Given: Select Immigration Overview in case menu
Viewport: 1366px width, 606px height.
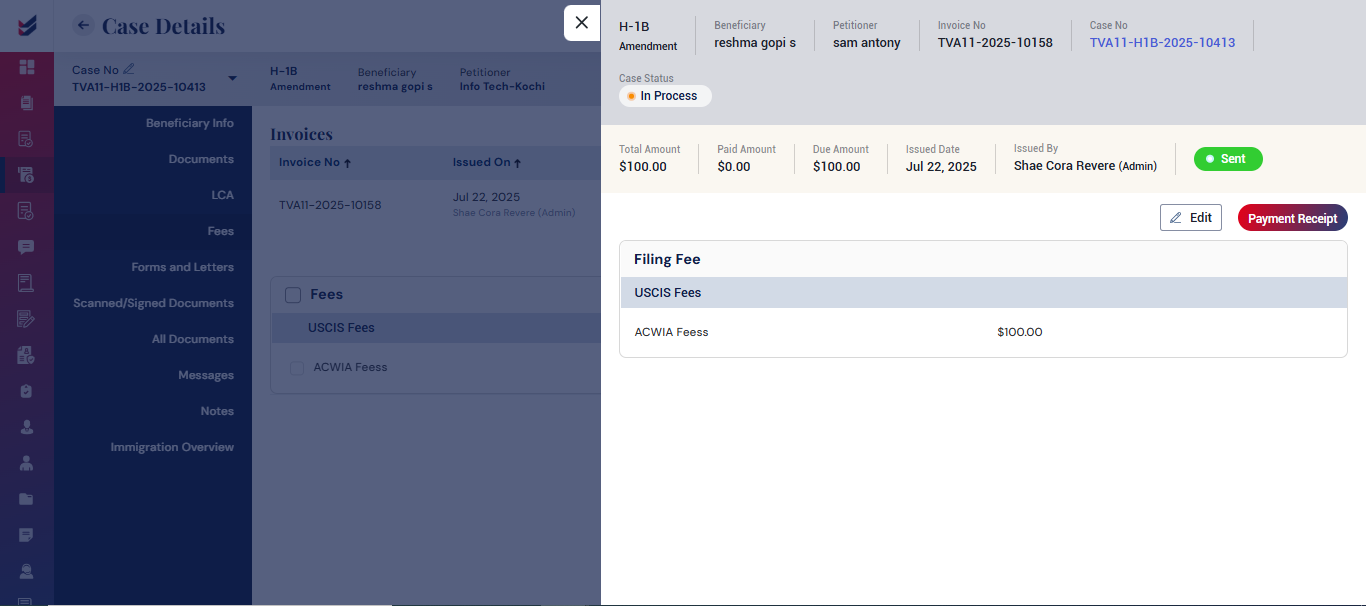Looking at the screenshot, I should (x=172, y=447).
